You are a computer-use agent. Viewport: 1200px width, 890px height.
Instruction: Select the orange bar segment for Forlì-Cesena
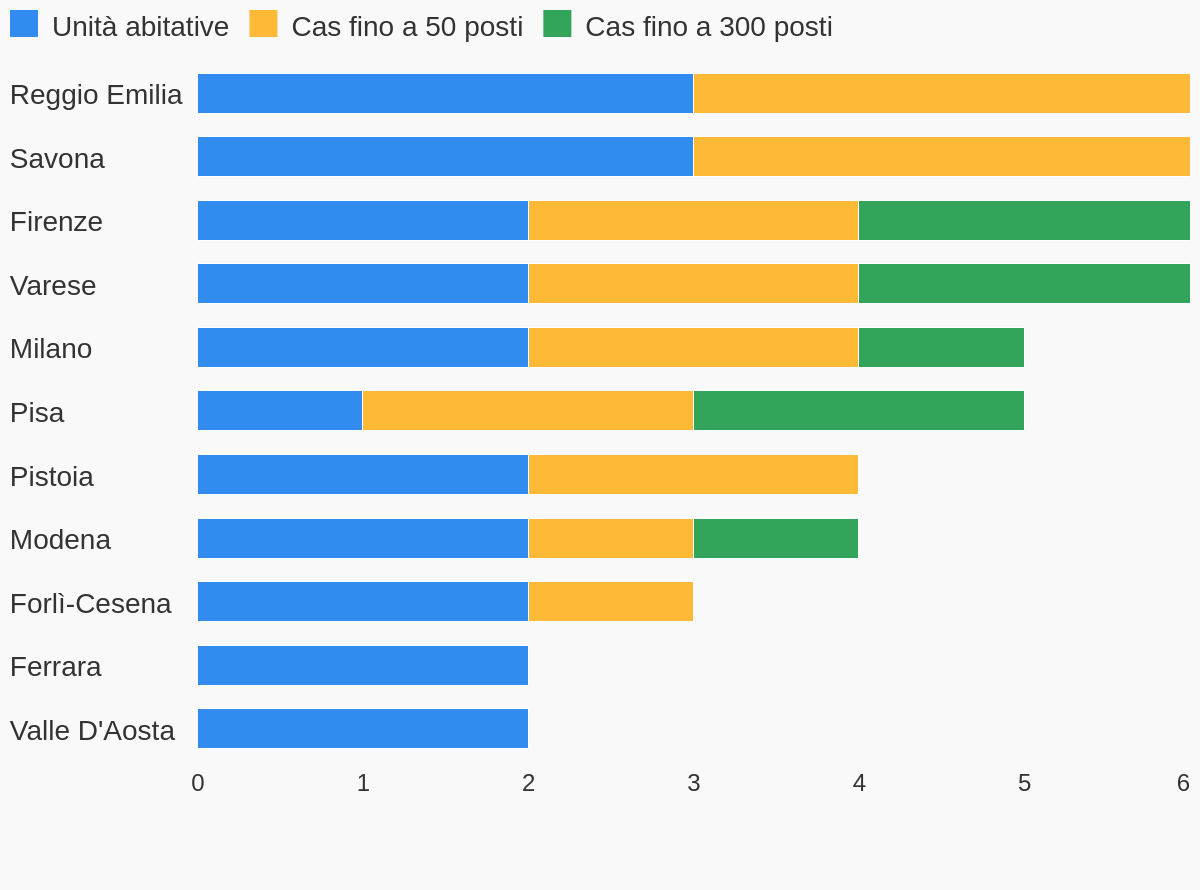611,602
